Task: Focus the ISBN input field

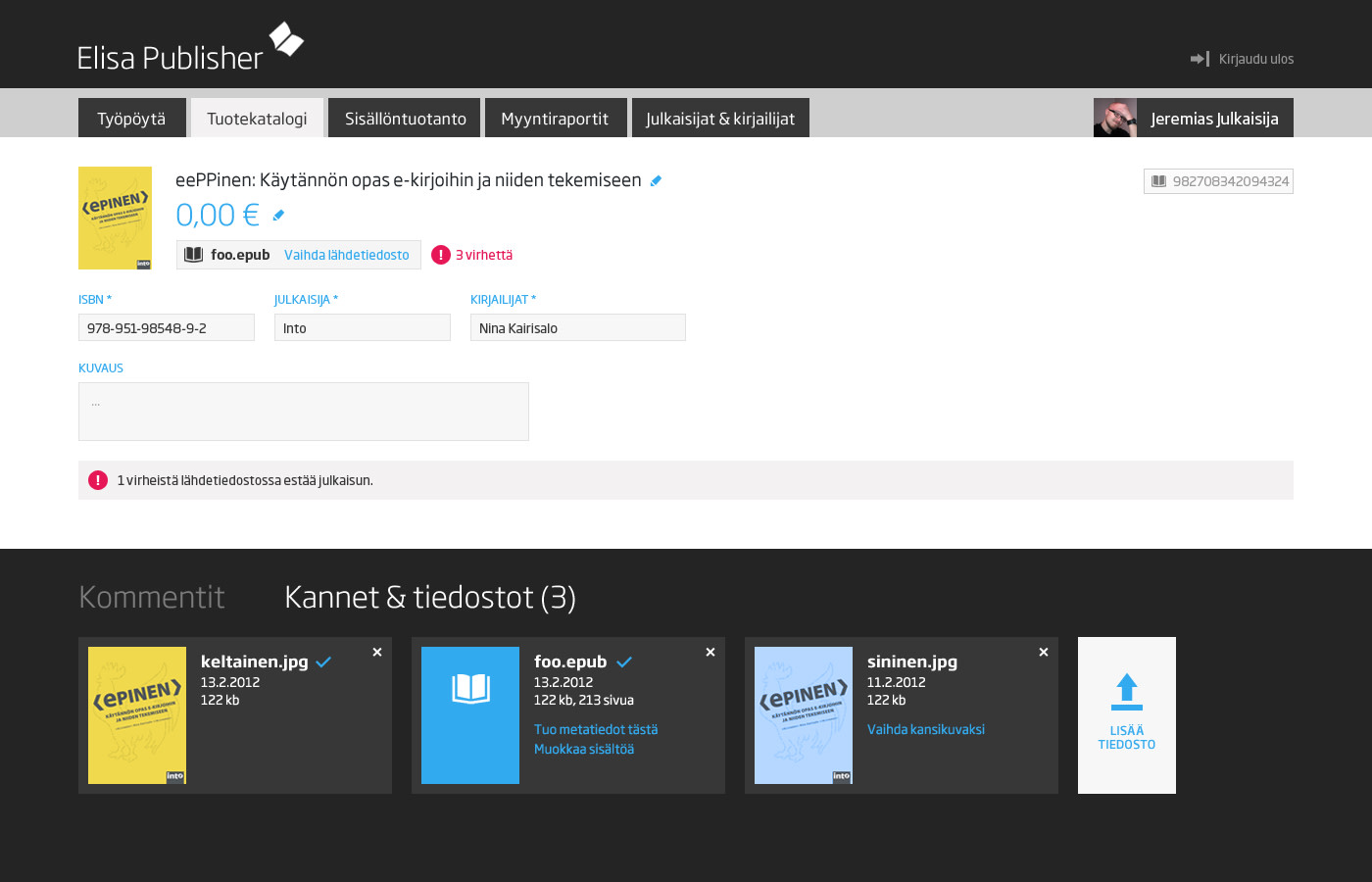Action: [x=167, y=327]
